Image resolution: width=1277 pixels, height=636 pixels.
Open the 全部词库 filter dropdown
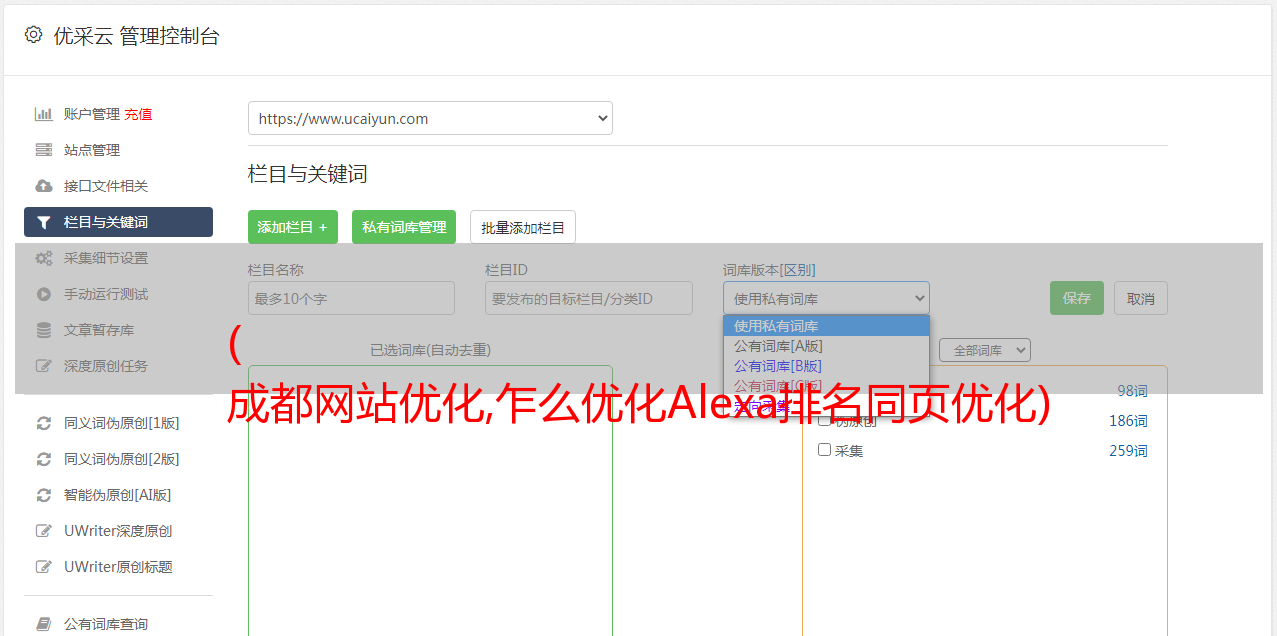[985, 350]
